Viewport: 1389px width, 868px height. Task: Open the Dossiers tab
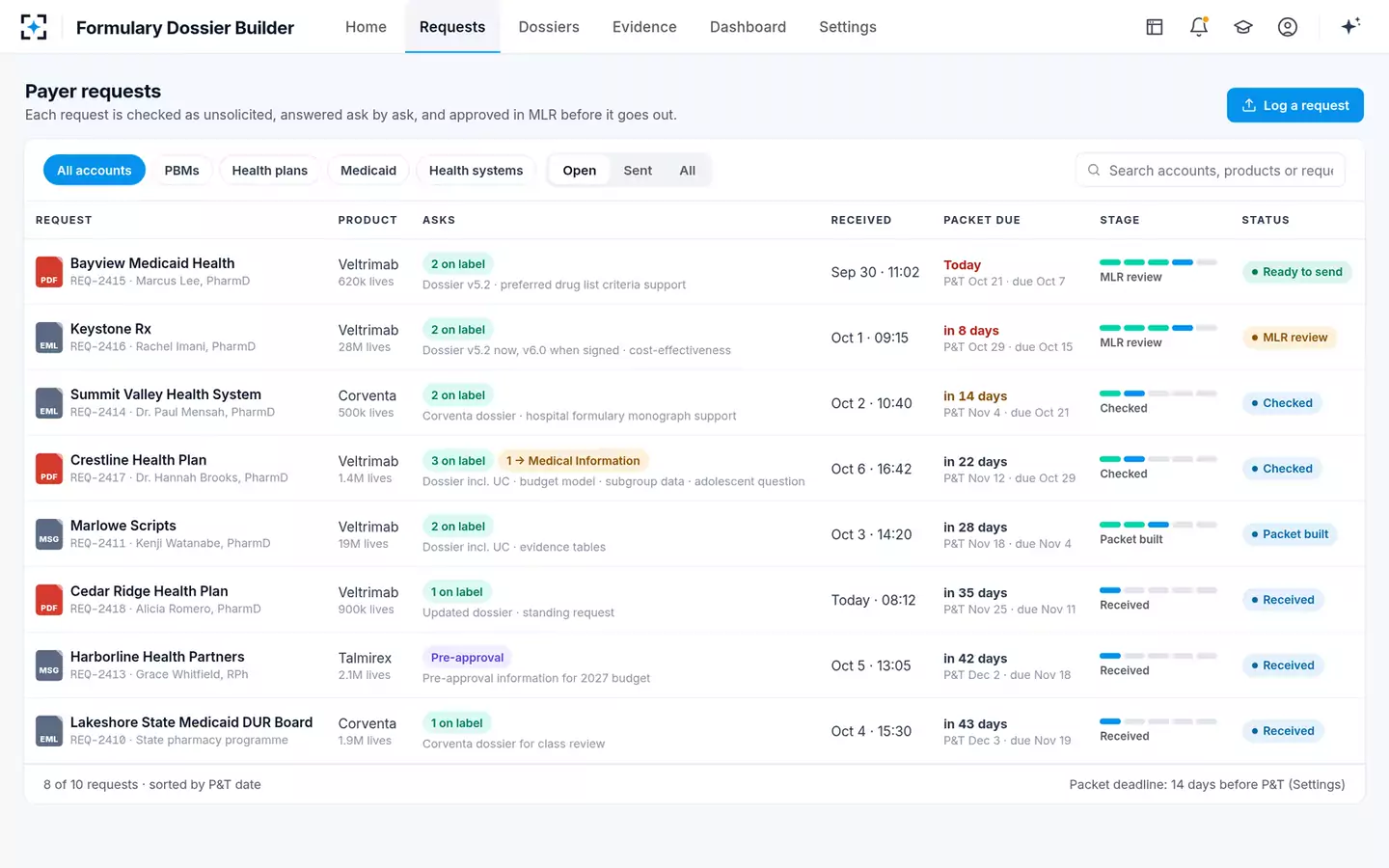pos(549,27)
